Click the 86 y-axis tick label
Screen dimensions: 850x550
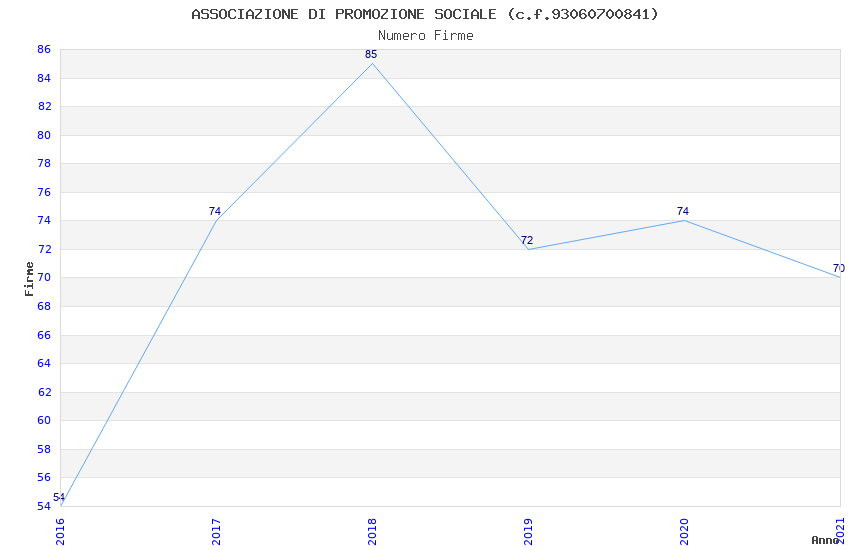tap(44, 50)
